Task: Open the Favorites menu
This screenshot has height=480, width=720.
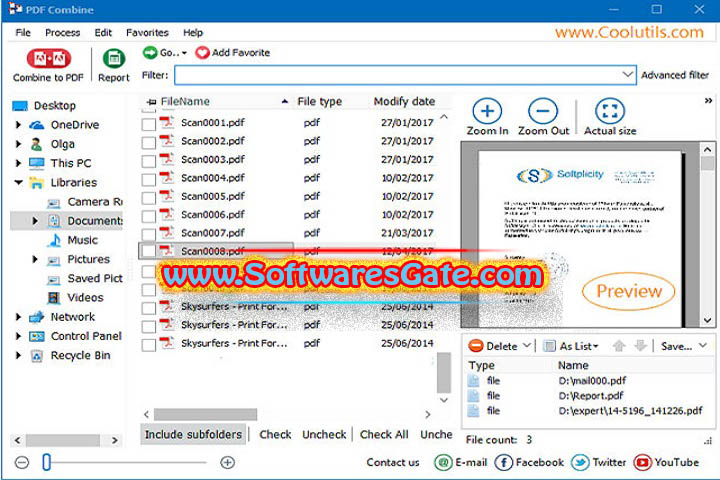Action: tap(147, 33)
